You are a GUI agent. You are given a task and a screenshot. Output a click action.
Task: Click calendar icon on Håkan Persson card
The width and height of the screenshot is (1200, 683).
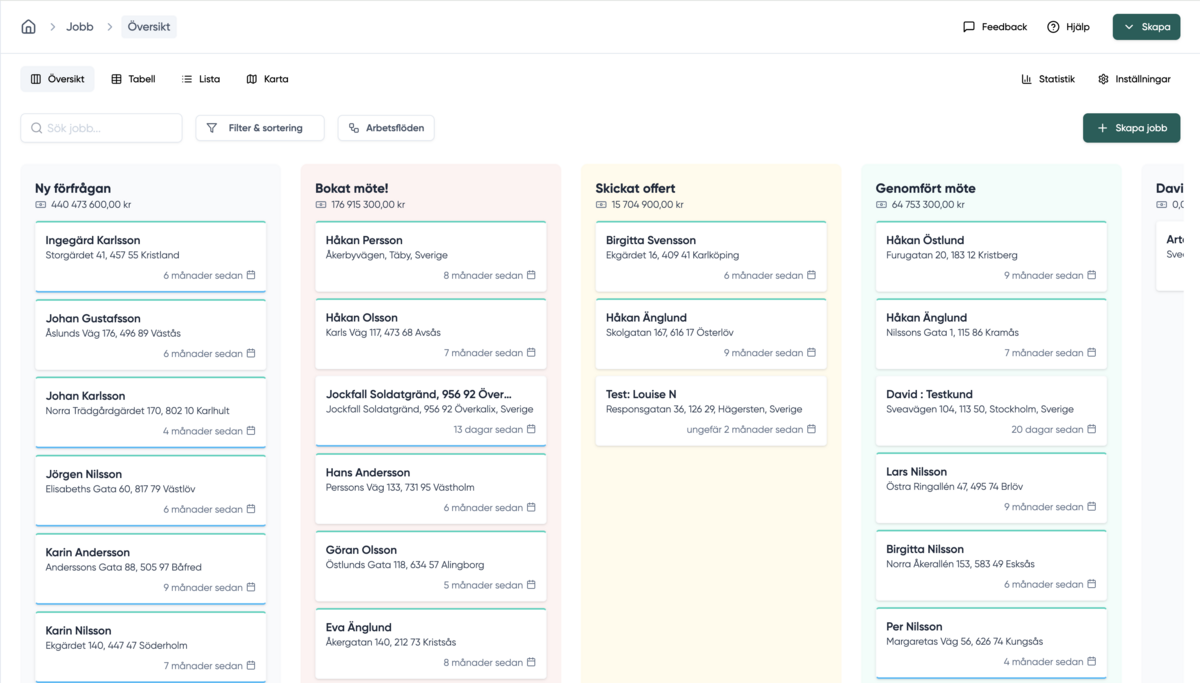click(531, 275)
